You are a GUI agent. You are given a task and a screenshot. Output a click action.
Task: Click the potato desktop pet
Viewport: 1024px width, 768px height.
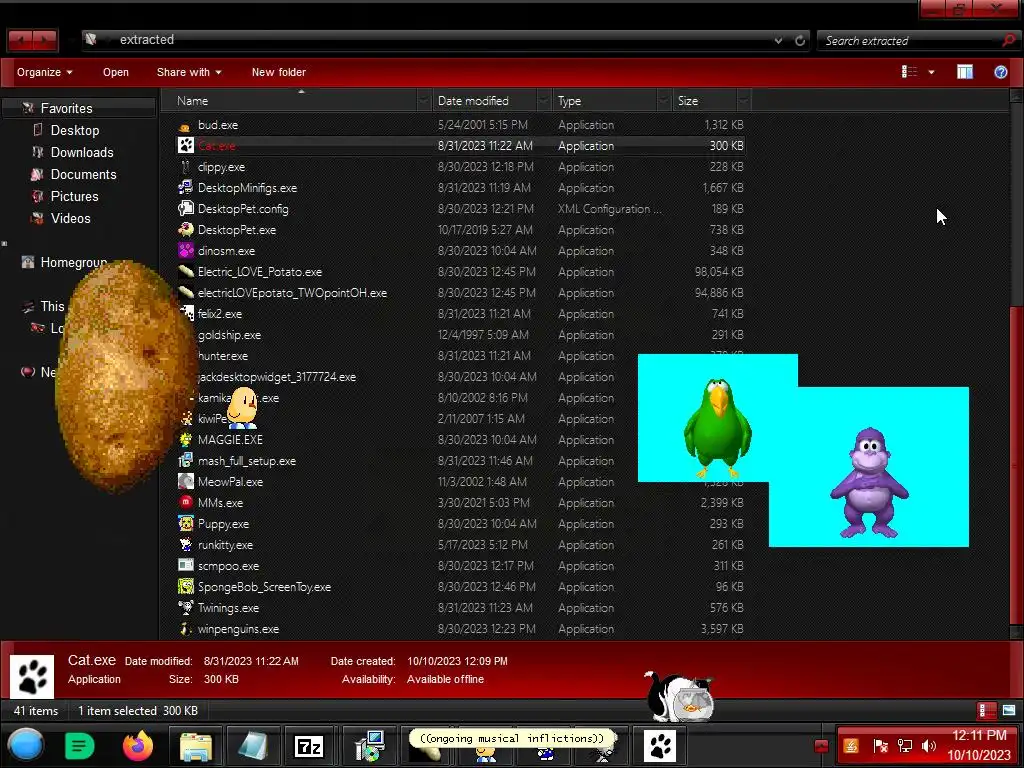(x=125, y=376)
